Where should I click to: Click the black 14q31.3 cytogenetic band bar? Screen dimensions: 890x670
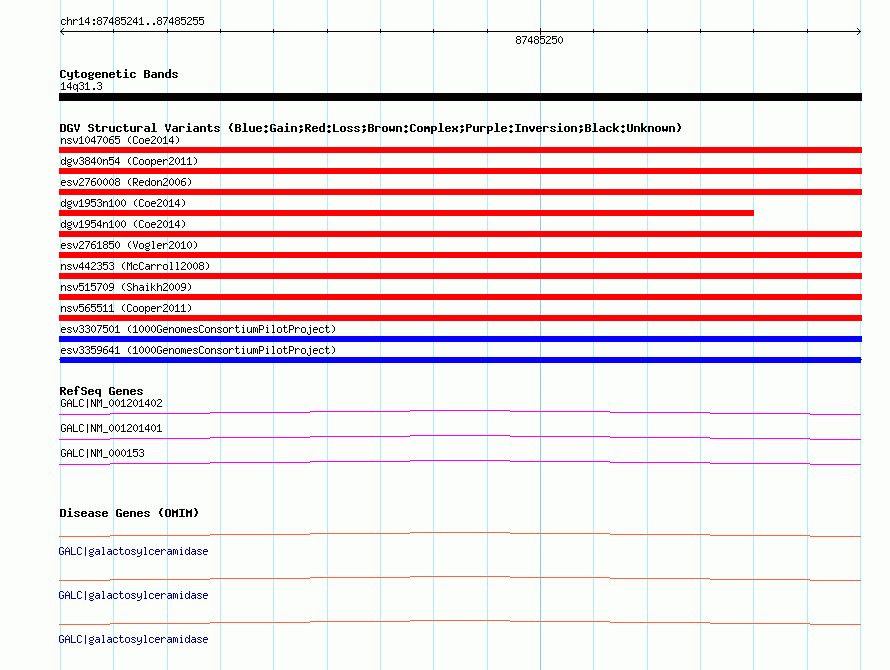tap(460, 97)
